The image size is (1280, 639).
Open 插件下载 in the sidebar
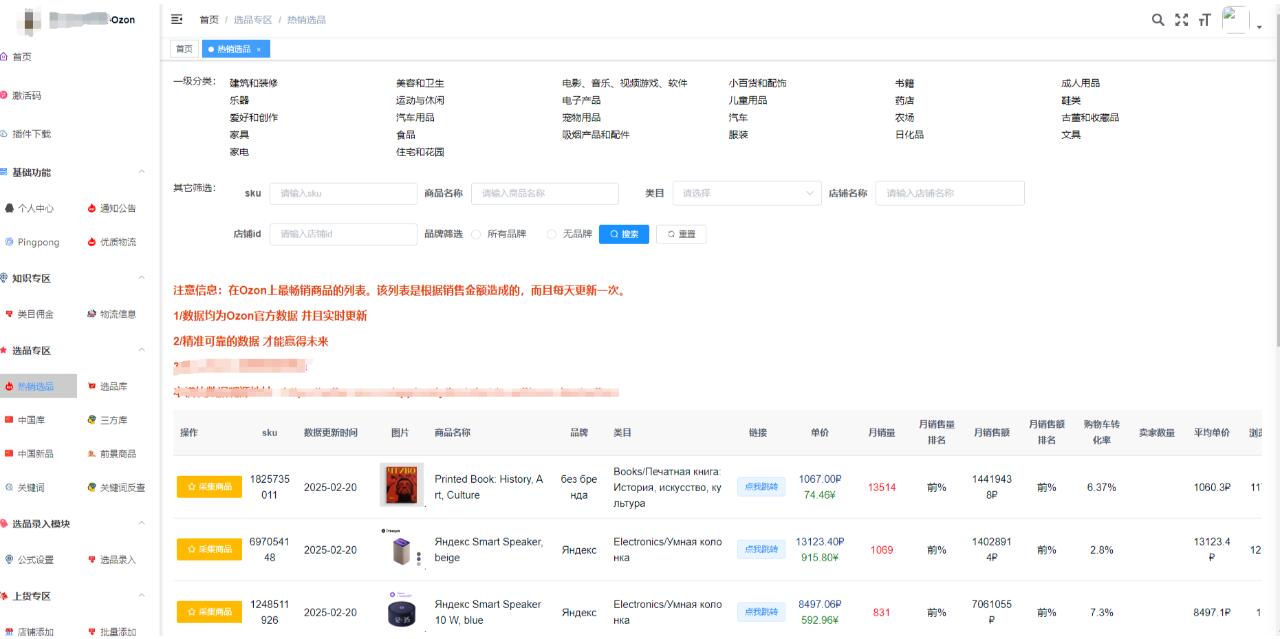(32, 133)
